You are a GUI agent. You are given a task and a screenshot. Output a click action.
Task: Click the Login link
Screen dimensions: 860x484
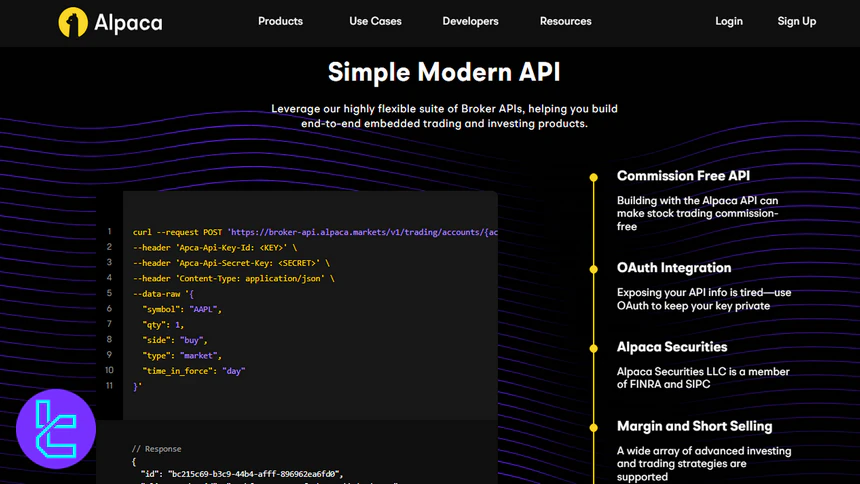pyautogui.click(x=728, y=21)
